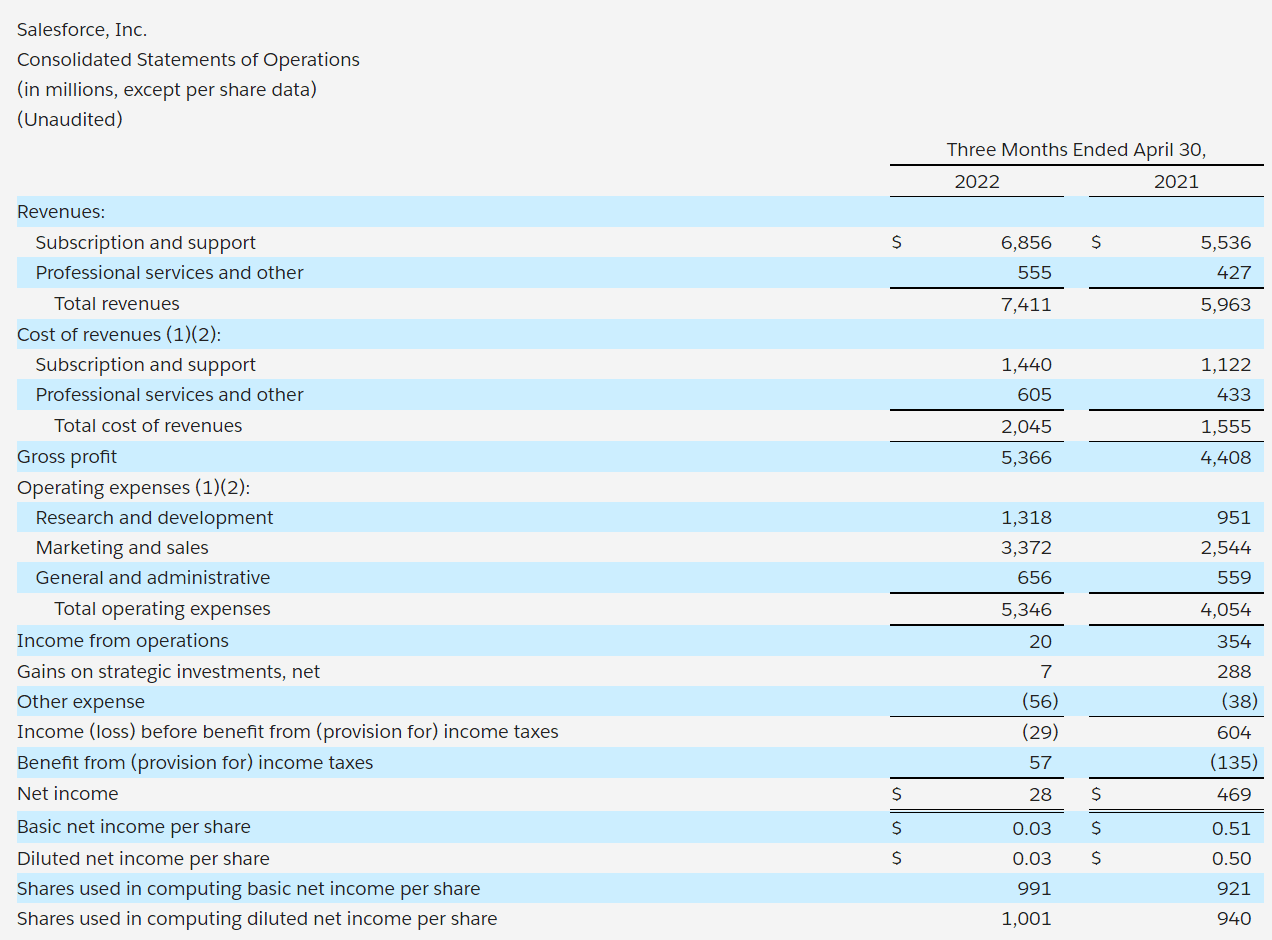
Task: Select diluted EPS value 0.50
Action: click(1231, 859)
